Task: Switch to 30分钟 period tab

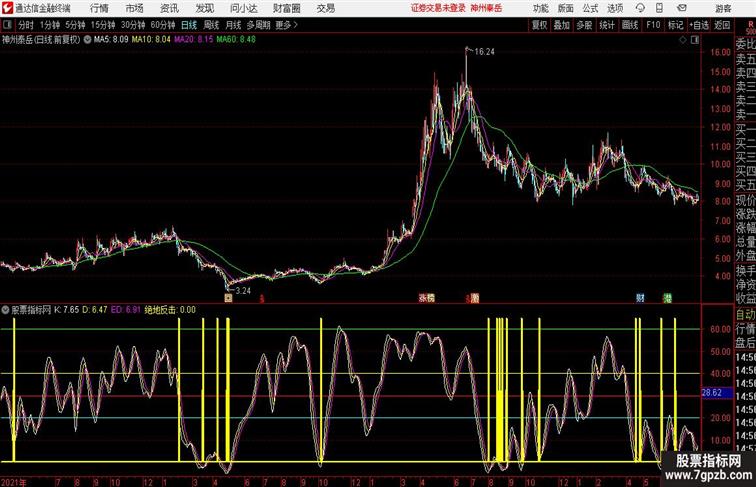Action: coord(133,25)
